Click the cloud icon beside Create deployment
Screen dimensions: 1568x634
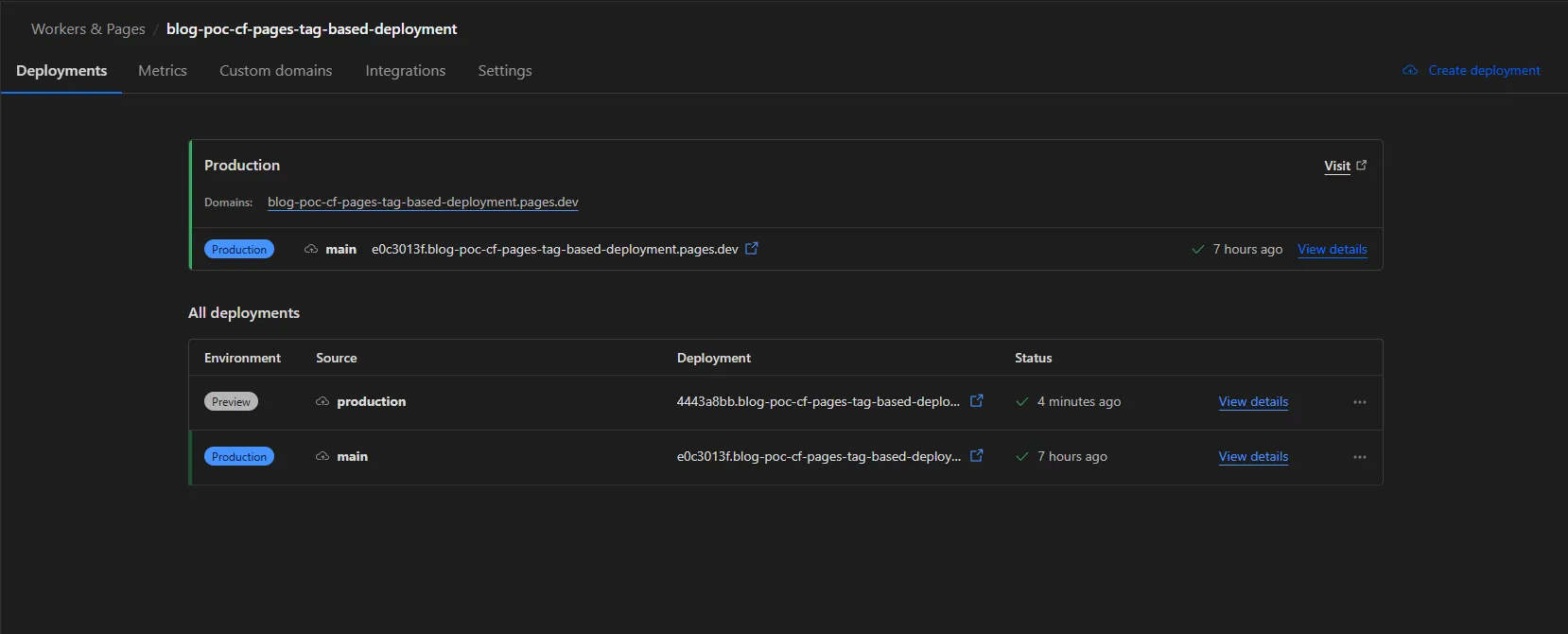pyautogui.click(x=1410, y=71)
